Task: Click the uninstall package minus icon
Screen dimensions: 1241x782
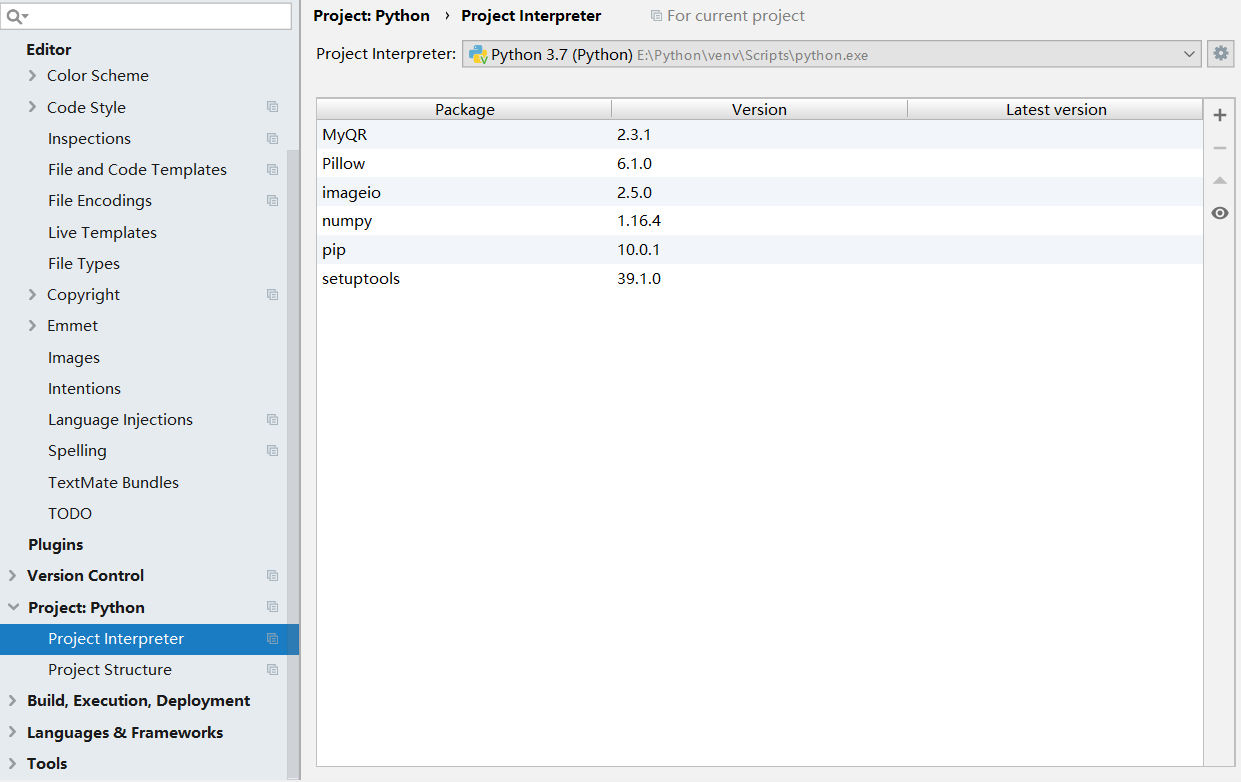Action: tap(1219, 148)
